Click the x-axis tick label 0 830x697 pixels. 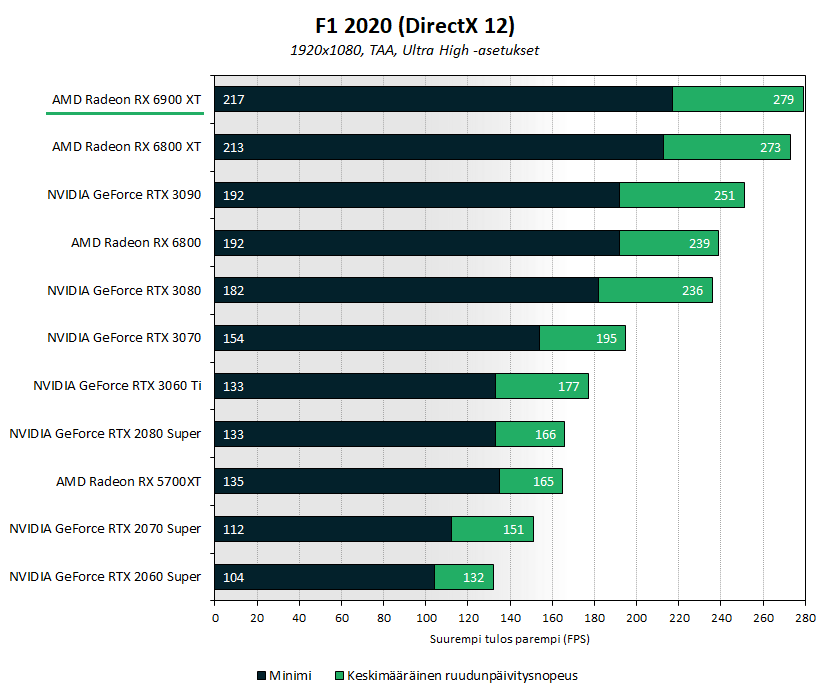pyautogui.click(x=215, y=618)
